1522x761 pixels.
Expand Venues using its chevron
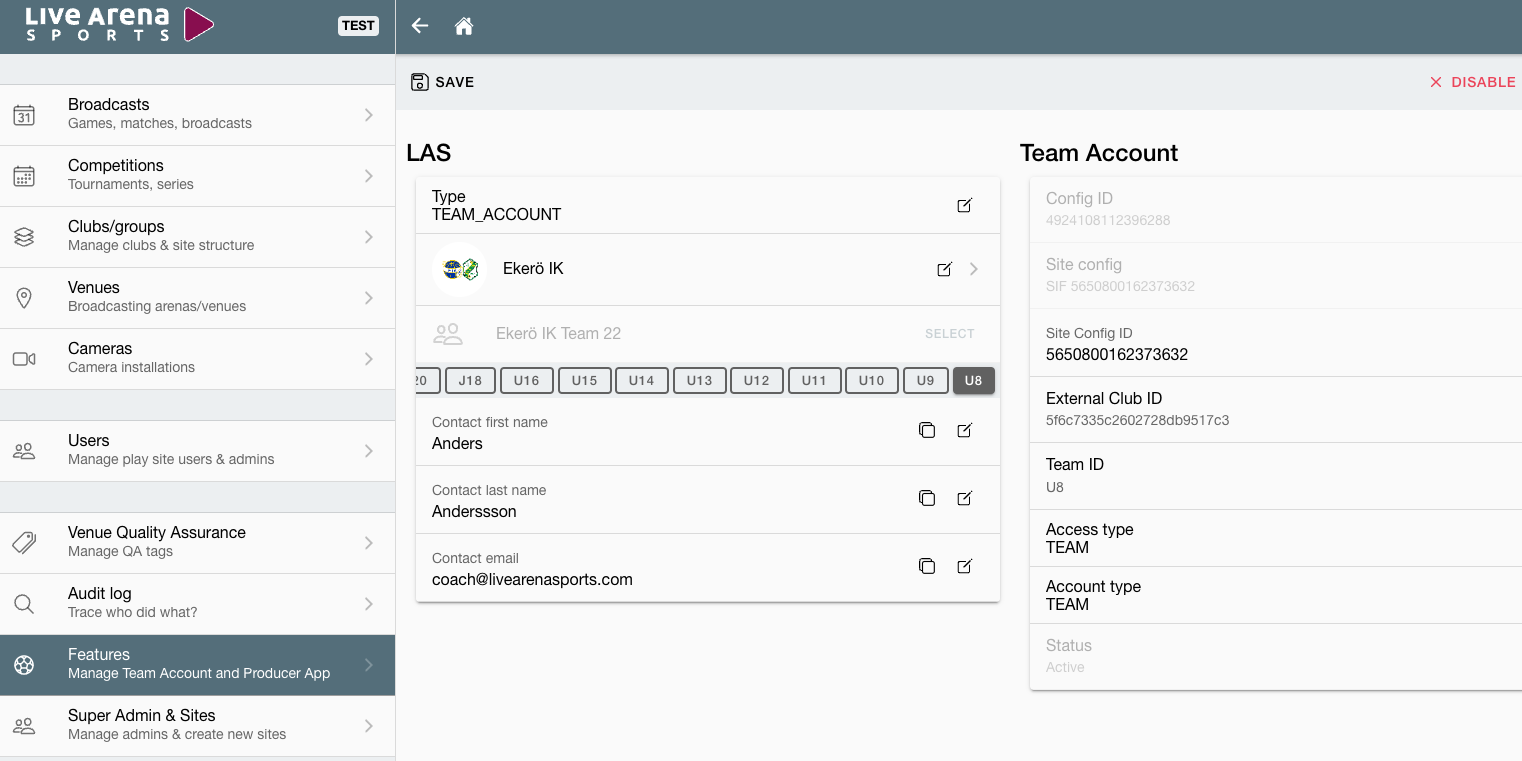click(369, 298)
